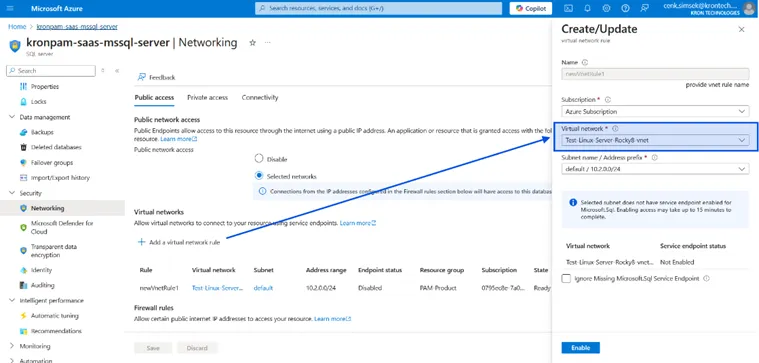Open kronpam-saas-mssql-server breadcrumb link
The image size is (759, 363).
77,27
